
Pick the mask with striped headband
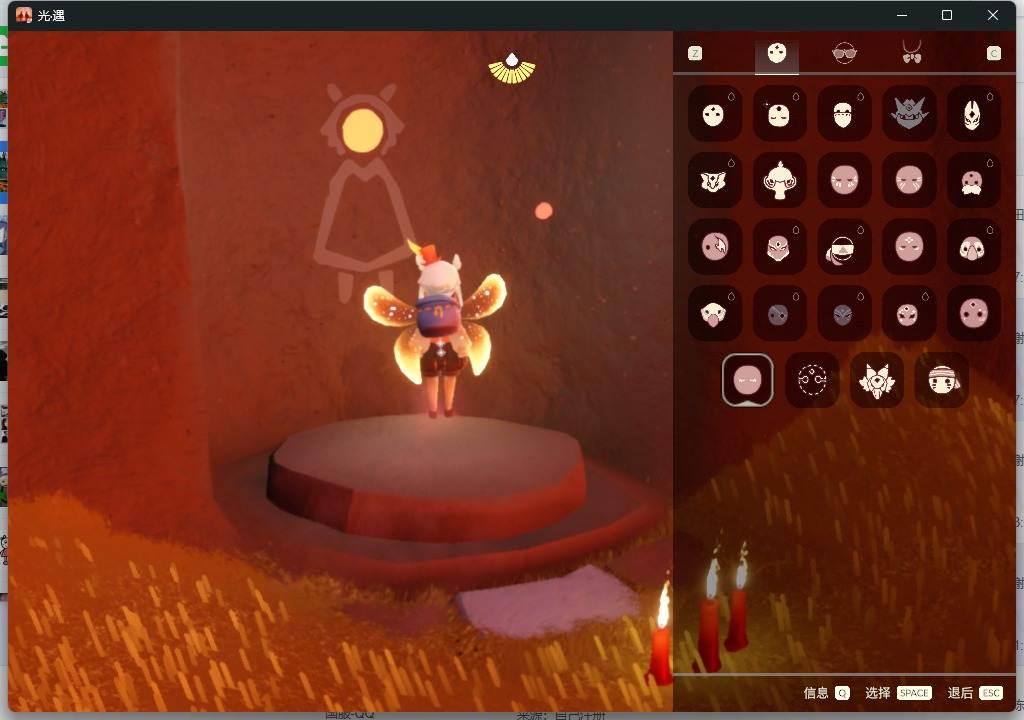(942, 380)
